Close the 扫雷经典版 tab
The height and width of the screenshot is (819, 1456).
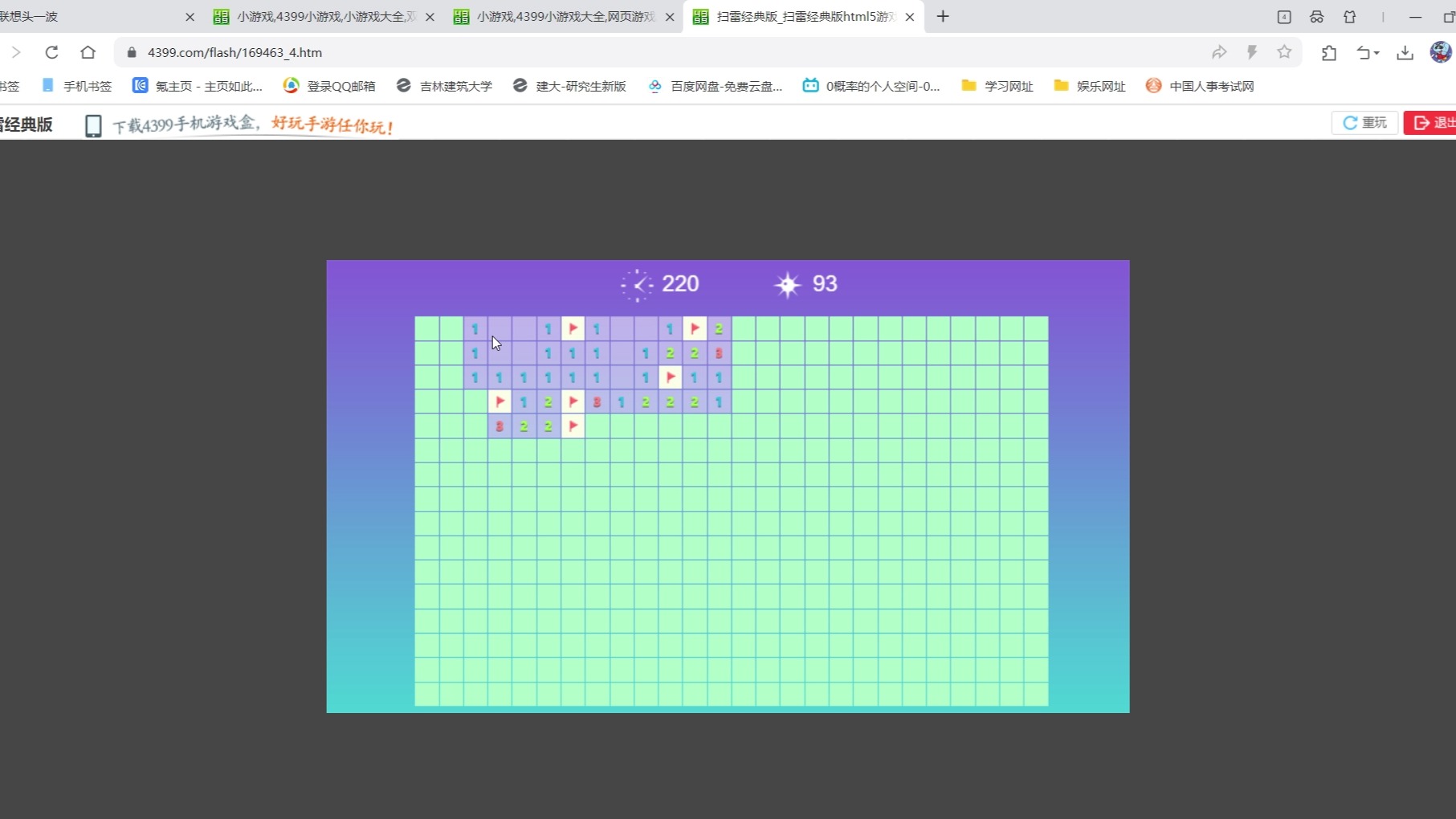[910, 17]
